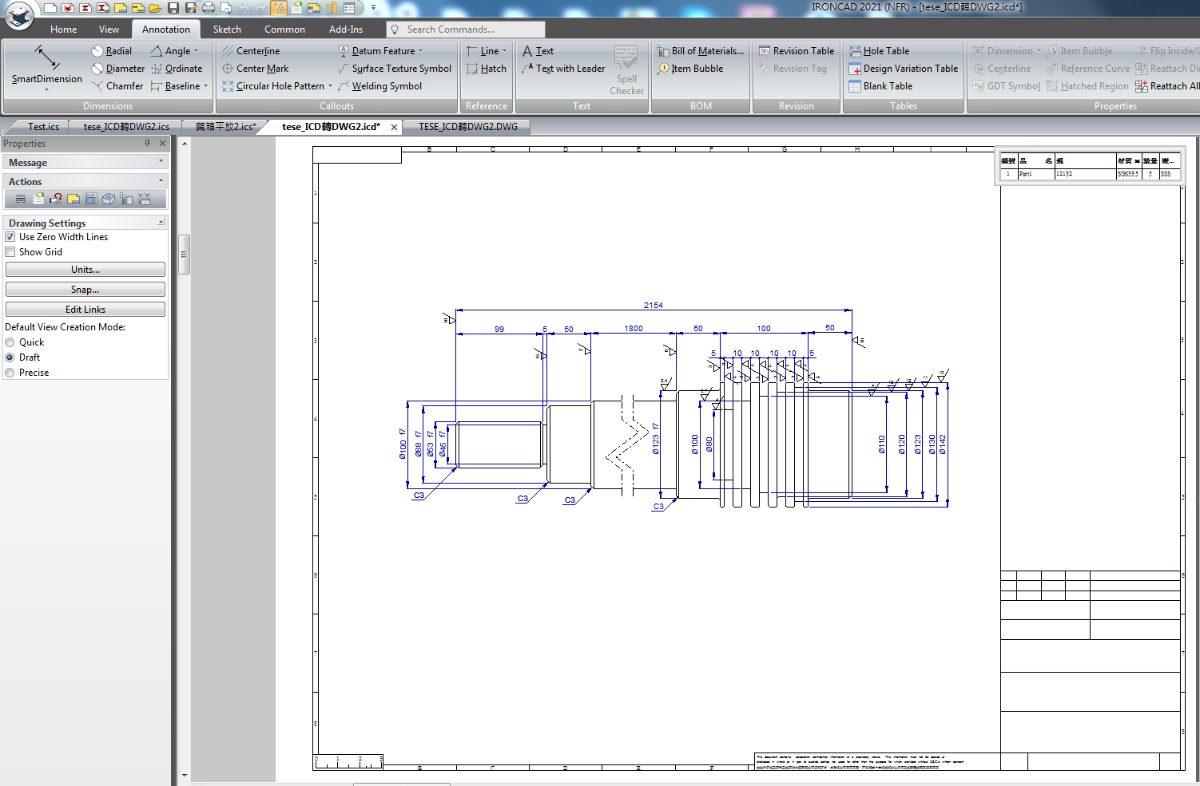Select the 2154 overall length dimension
Screen dimensions: 1200x786
tap(653, 305)
